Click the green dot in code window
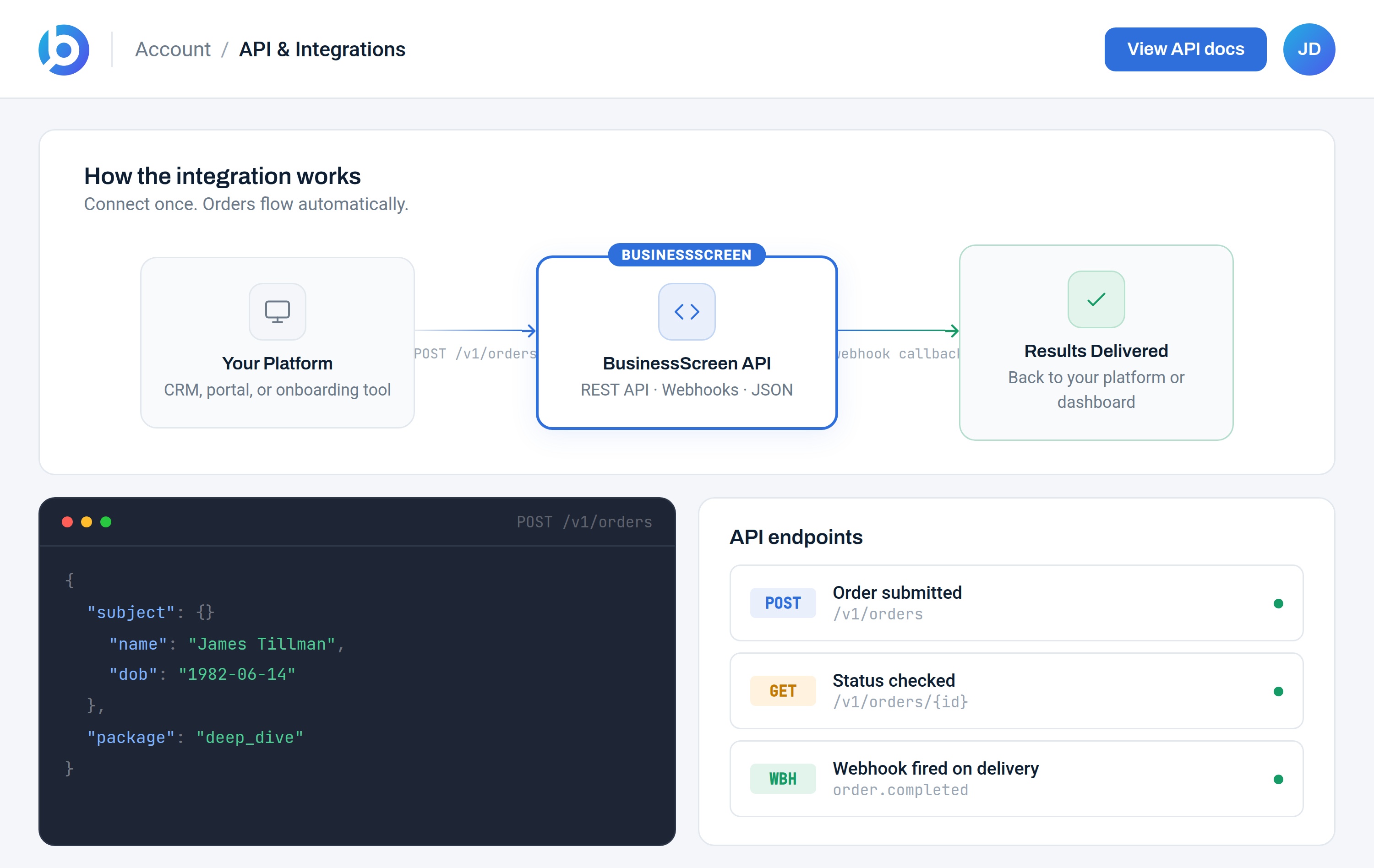1374x868 pixels. [x=106, y=522]
